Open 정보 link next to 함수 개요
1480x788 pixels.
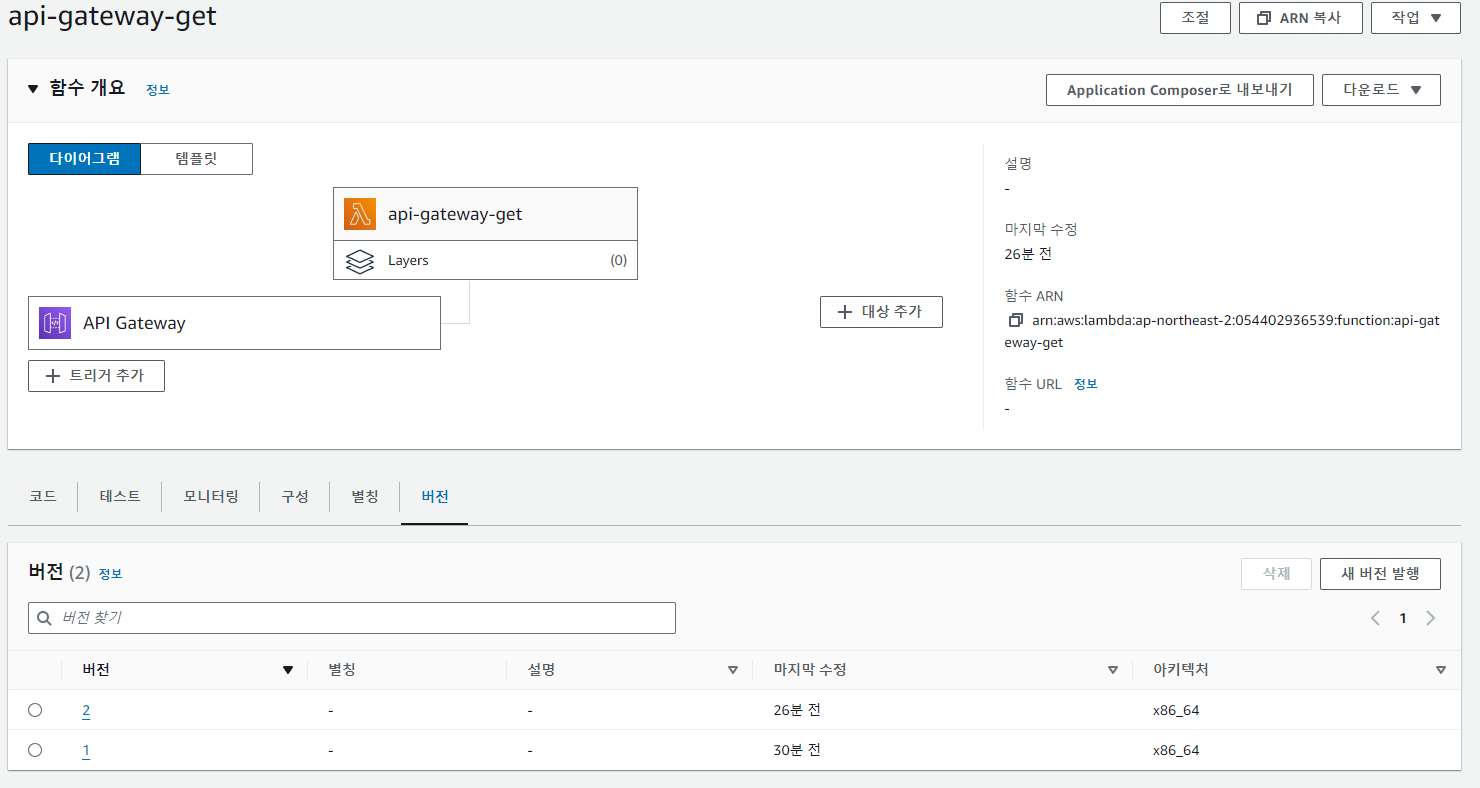coord(158,90)
